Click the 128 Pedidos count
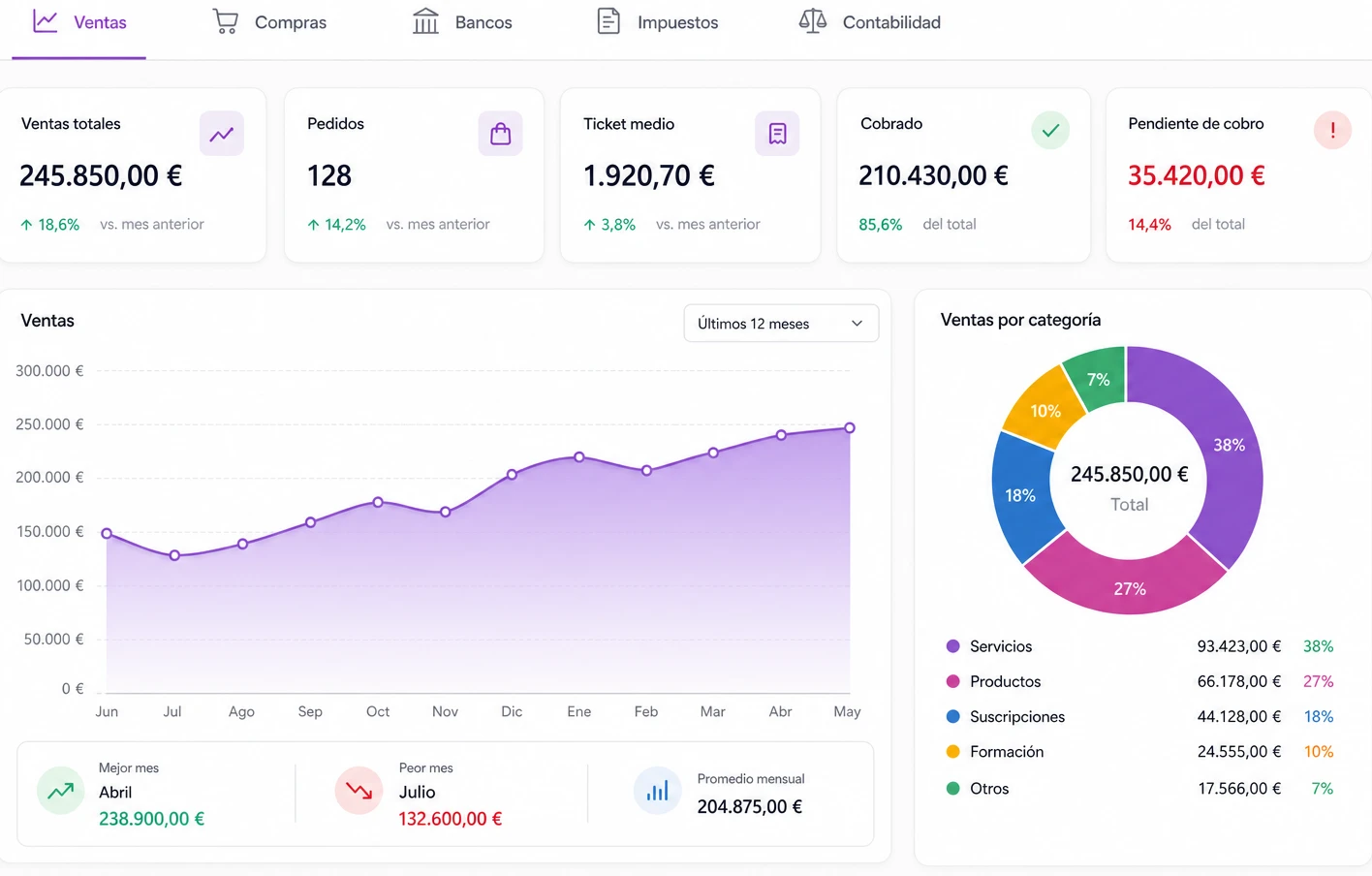 coord(329,175)
